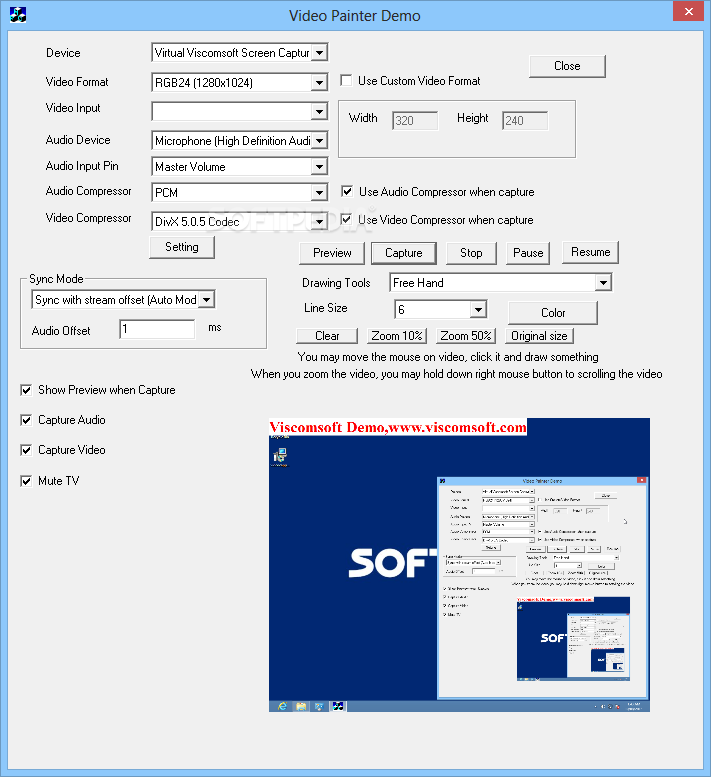Viewport: 711px width, 777px height.
Task: Click the Audio Offset input field
Action: [x=158, y=329]
